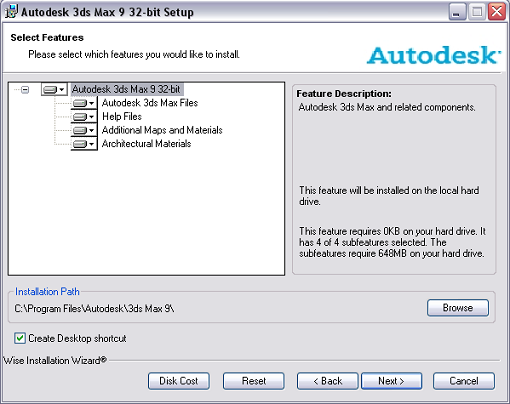Click the Reset button

[254, 381]
